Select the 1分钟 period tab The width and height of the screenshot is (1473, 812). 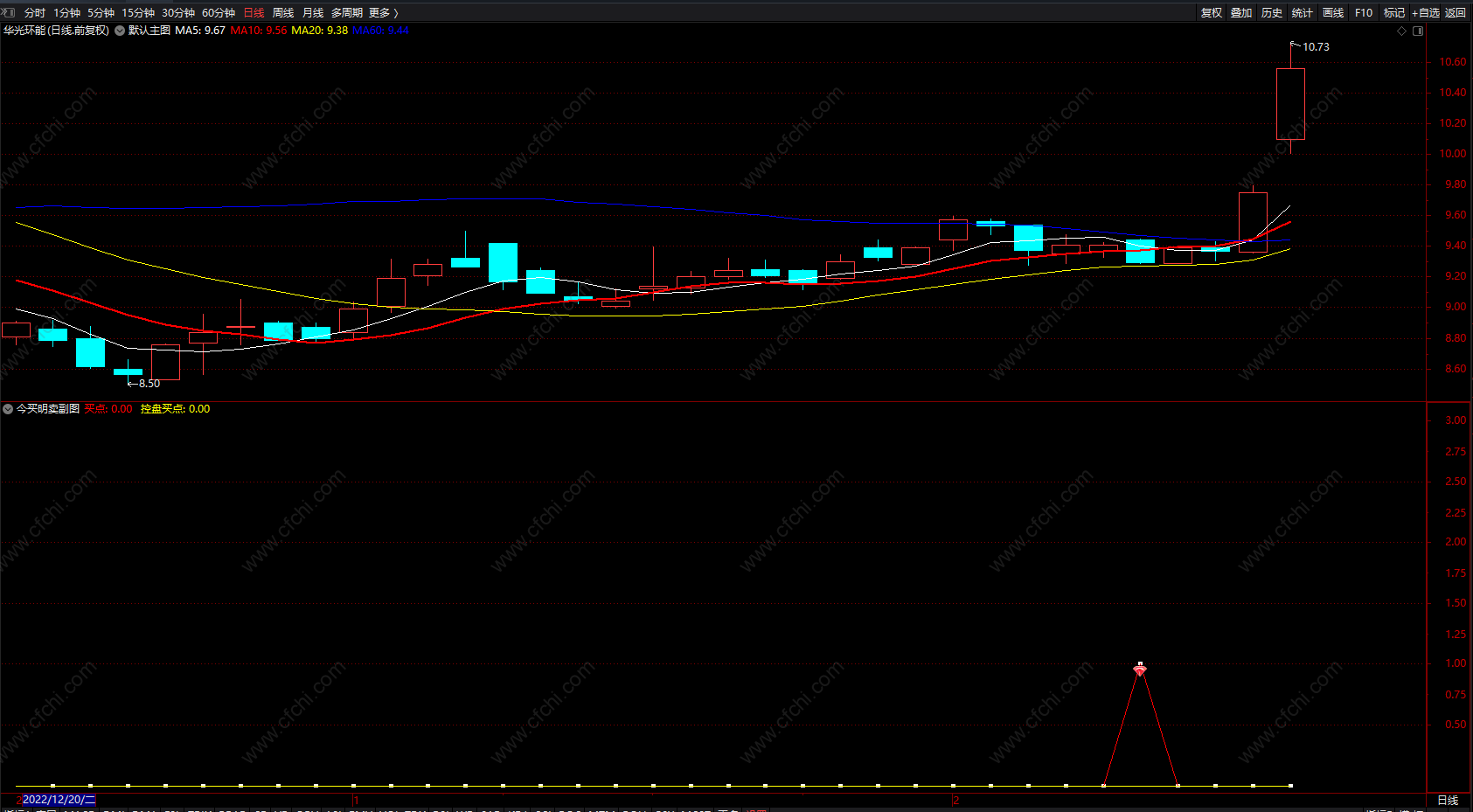tap(67, 13)
